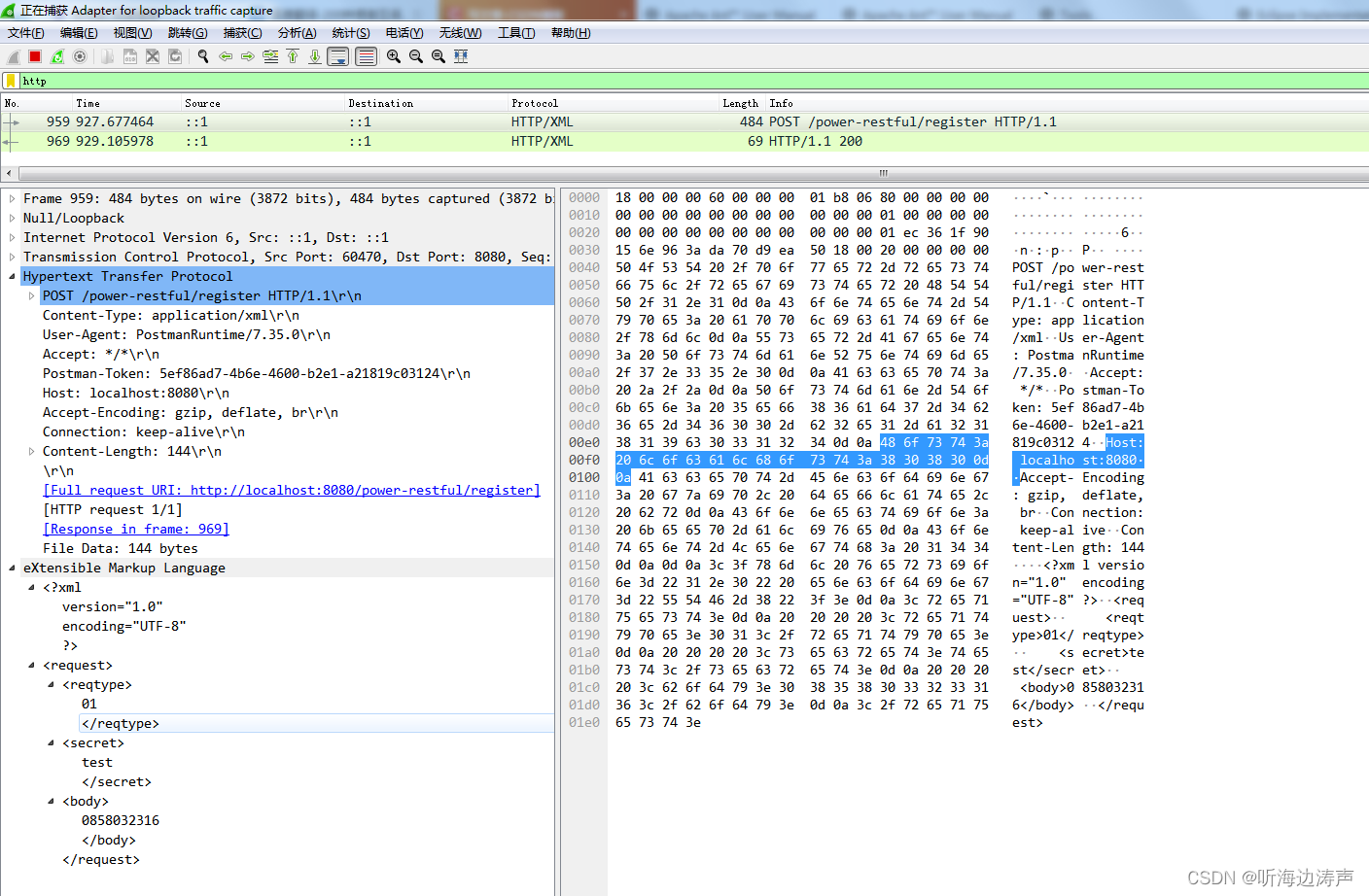
Task: Jump to last packet with down arrow icon
Action: 314,56
